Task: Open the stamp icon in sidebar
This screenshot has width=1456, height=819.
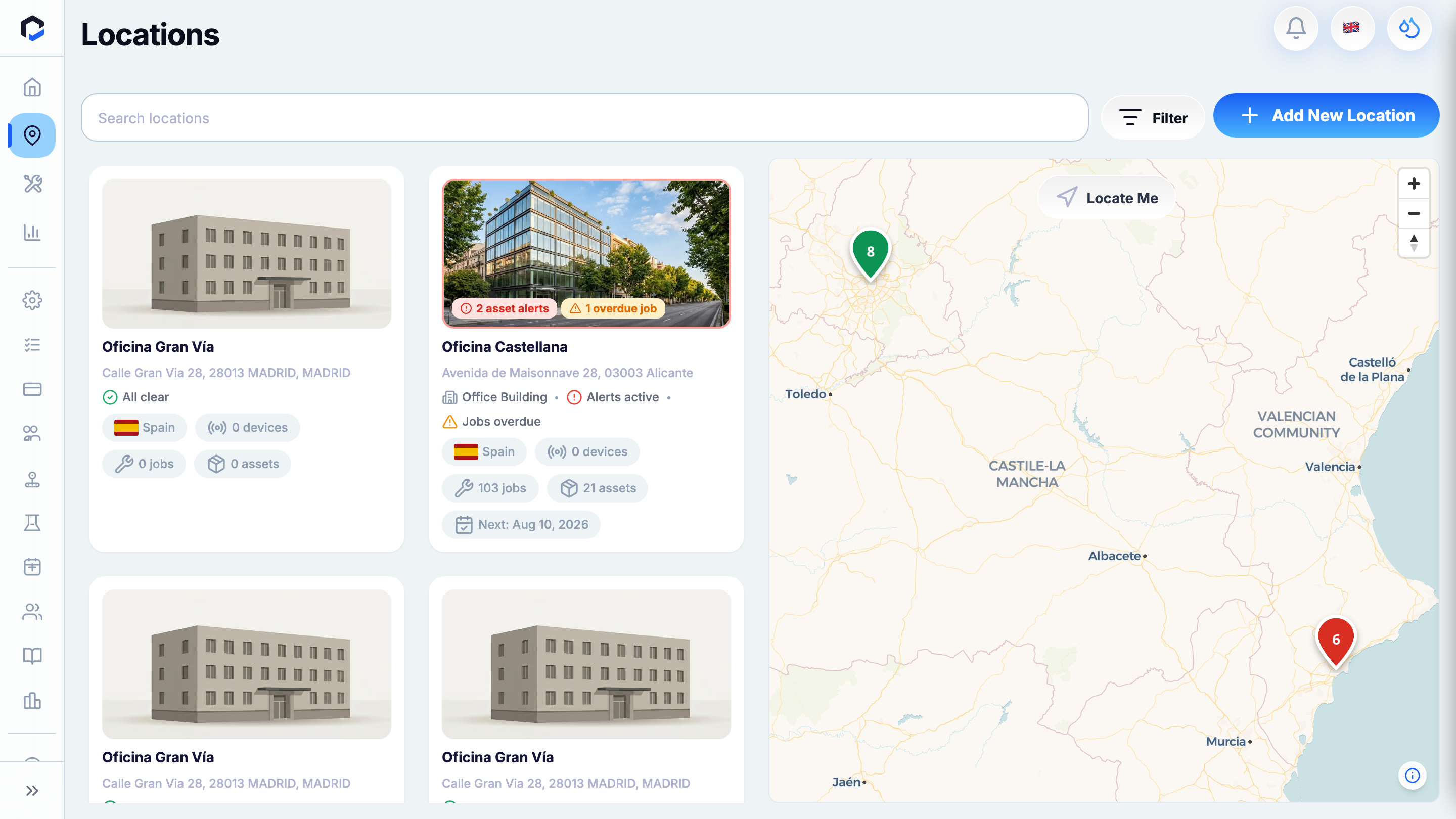Action: click(x=32, y=479)
